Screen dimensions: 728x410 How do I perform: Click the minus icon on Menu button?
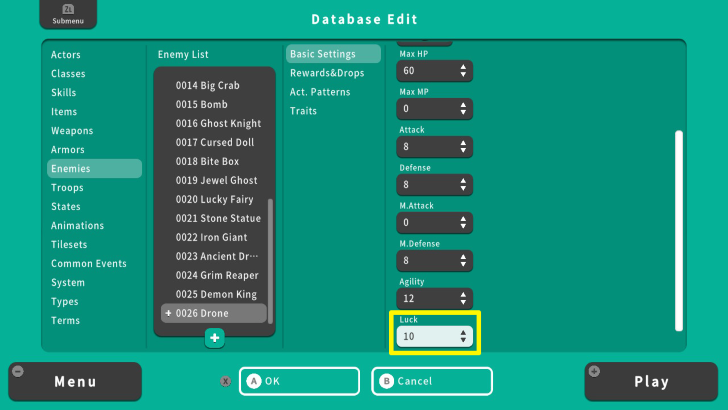tap(18, 371)
